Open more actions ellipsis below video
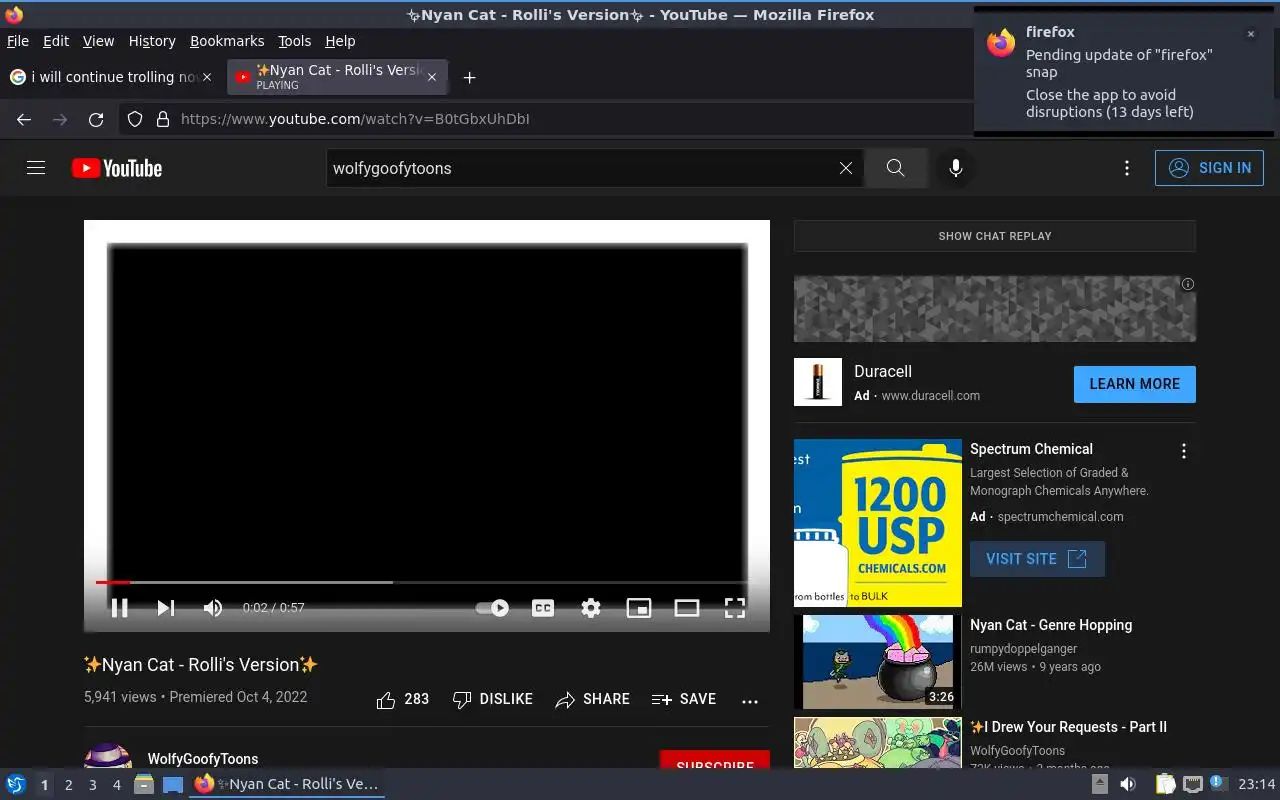The width and height of the screenshot is (1280, 800). tap(750, 701)
